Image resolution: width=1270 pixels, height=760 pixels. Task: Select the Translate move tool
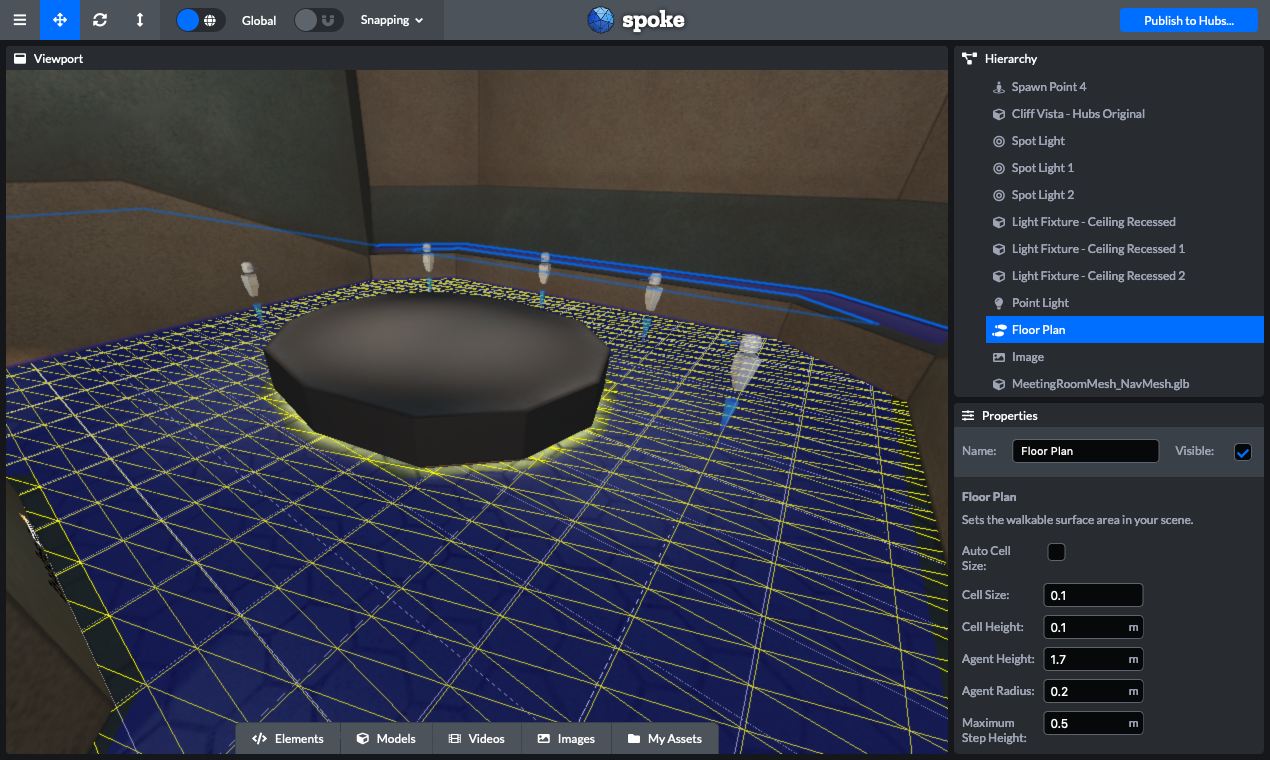click(60, 20)
